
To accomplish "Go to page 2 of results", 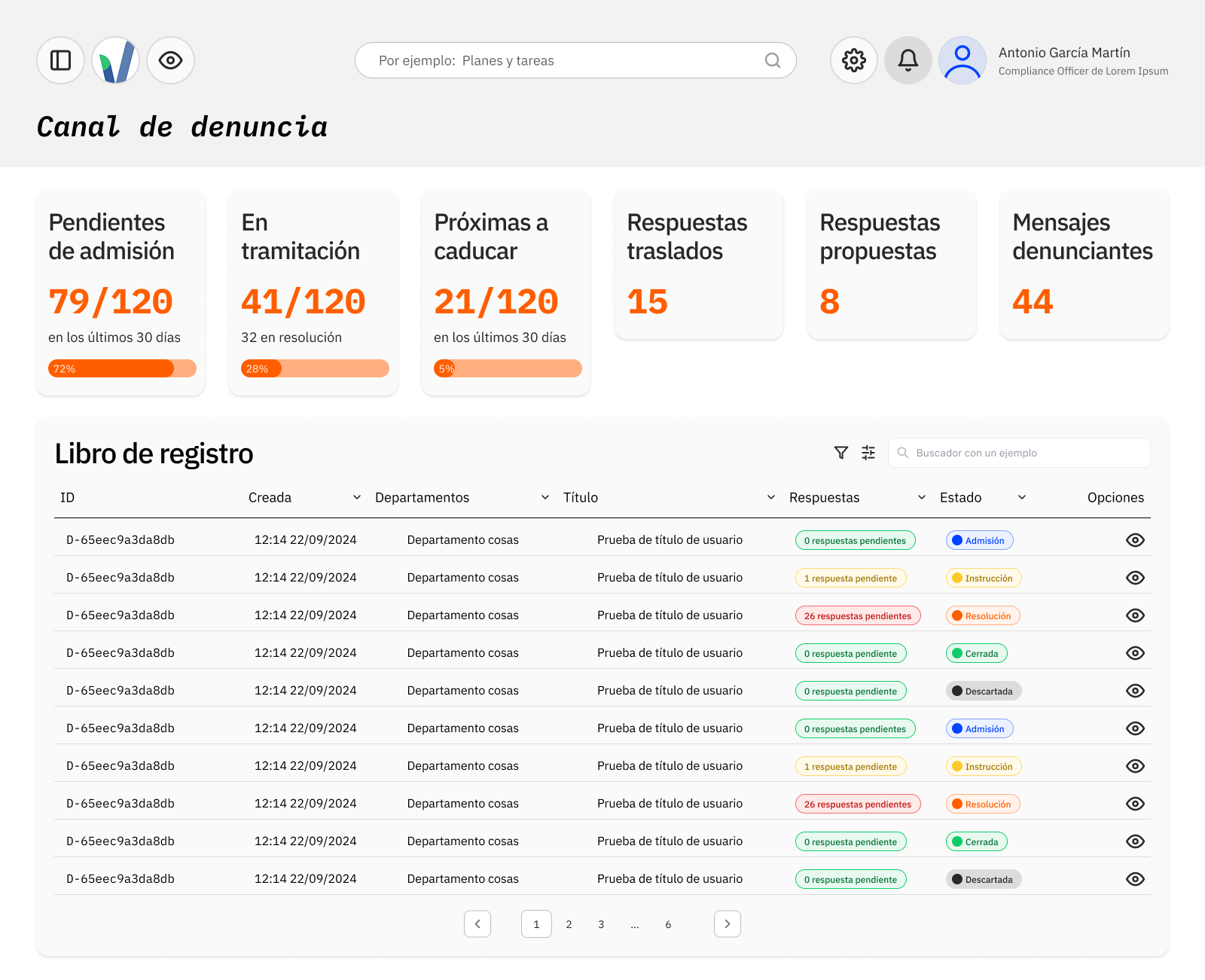I will pos(569,924).
